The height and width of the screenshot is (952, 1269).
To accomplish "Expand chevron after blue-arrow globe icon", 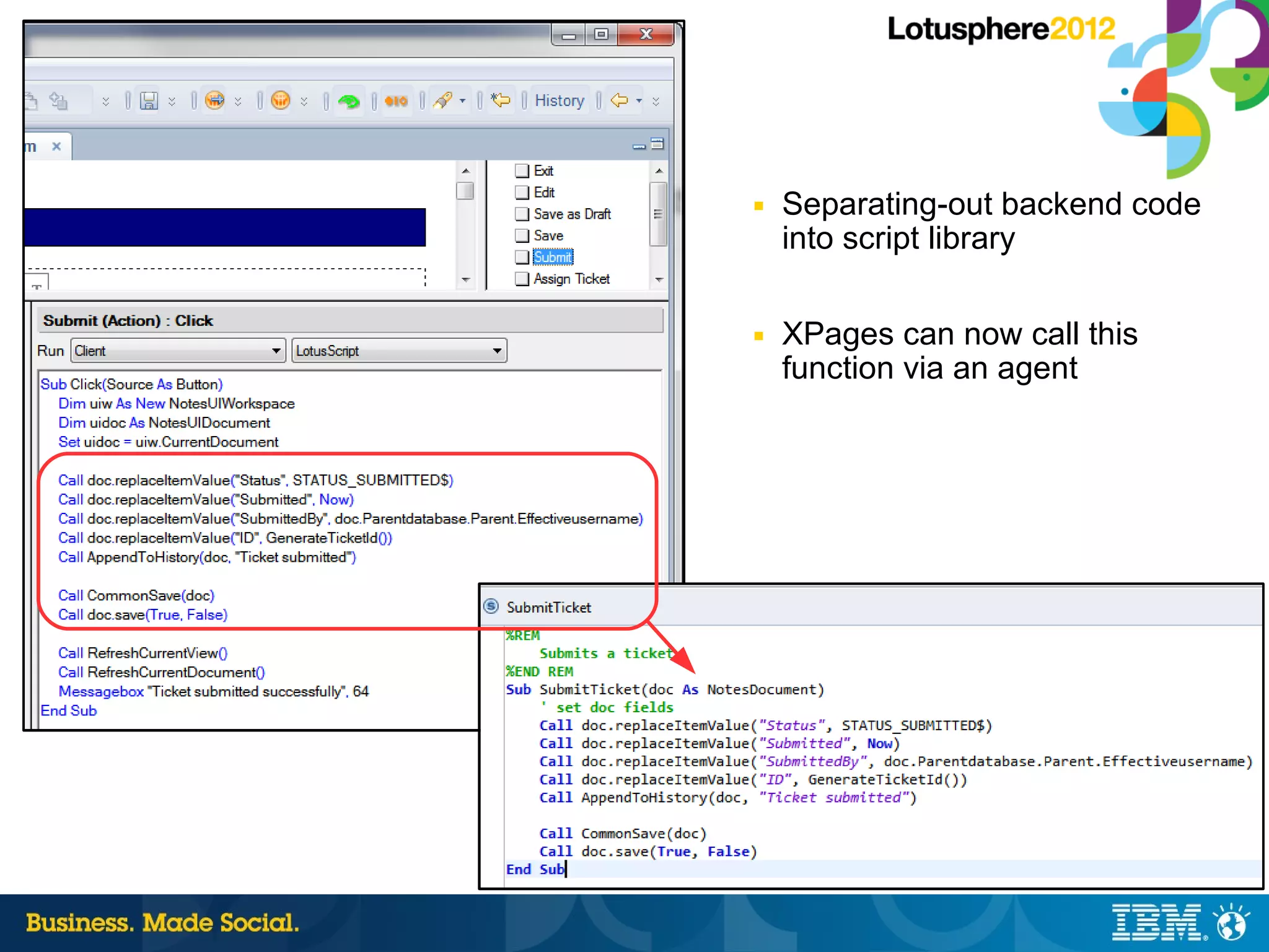I will coord(238,101).
